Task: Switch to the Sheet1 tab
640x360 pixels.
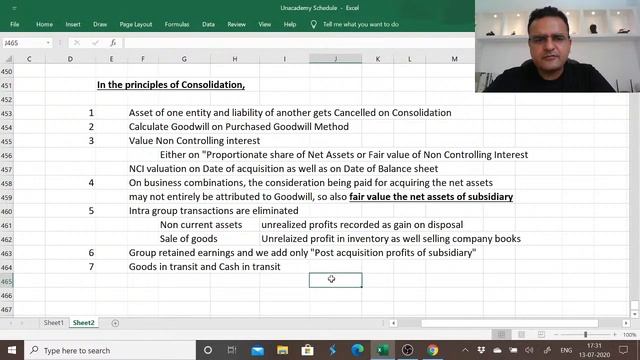Action: point(53,323)
